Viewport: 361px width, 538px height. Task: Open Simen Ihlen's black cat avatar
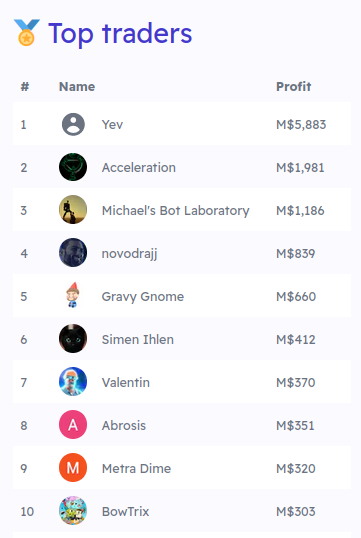click(x=73, y=339)
